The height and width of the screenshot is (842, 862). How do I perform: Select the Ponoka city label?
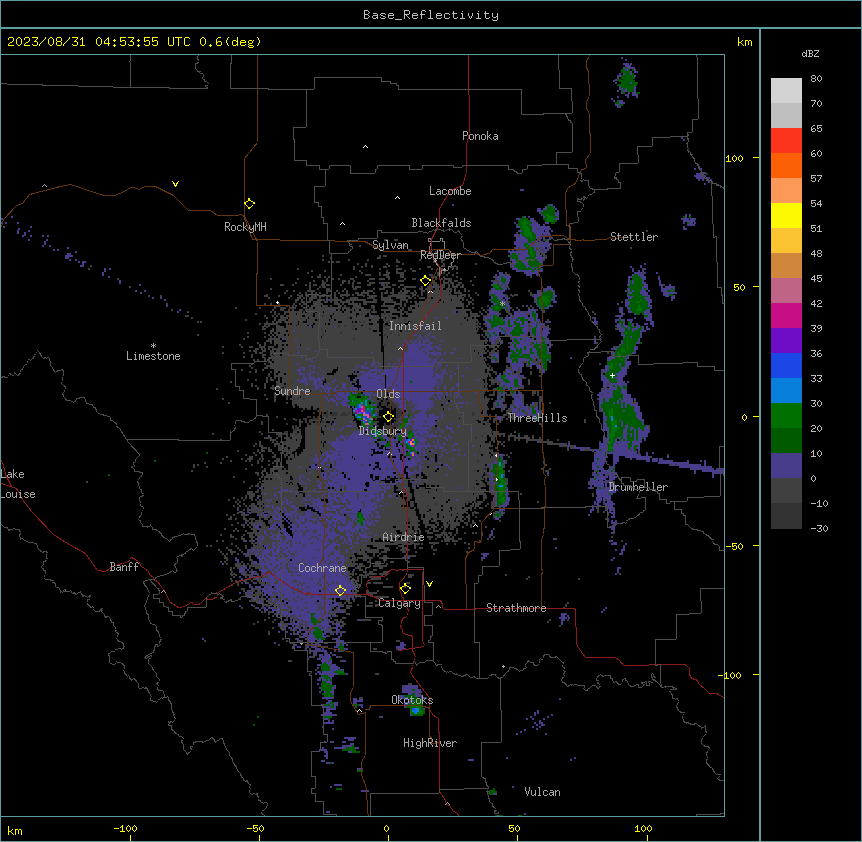click(x=480, y=136)
